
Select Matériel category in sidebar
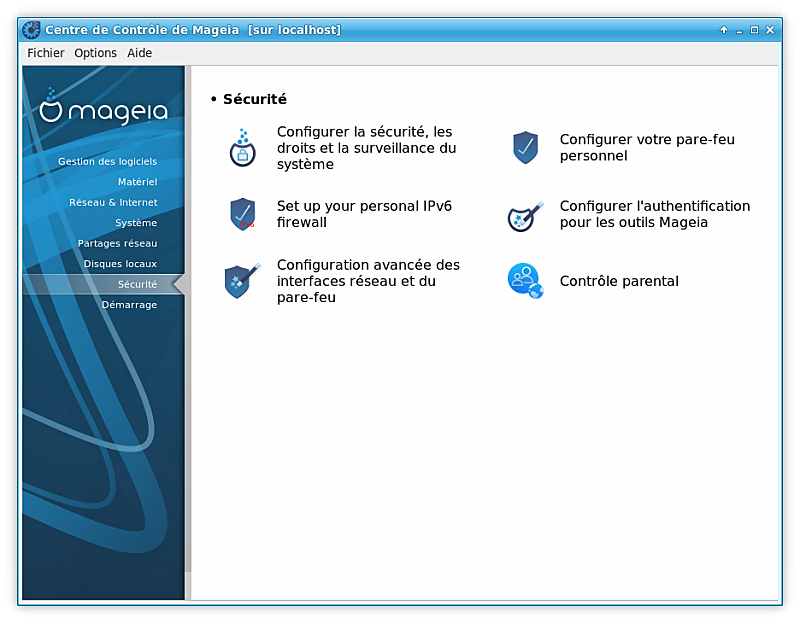[138, 182]
